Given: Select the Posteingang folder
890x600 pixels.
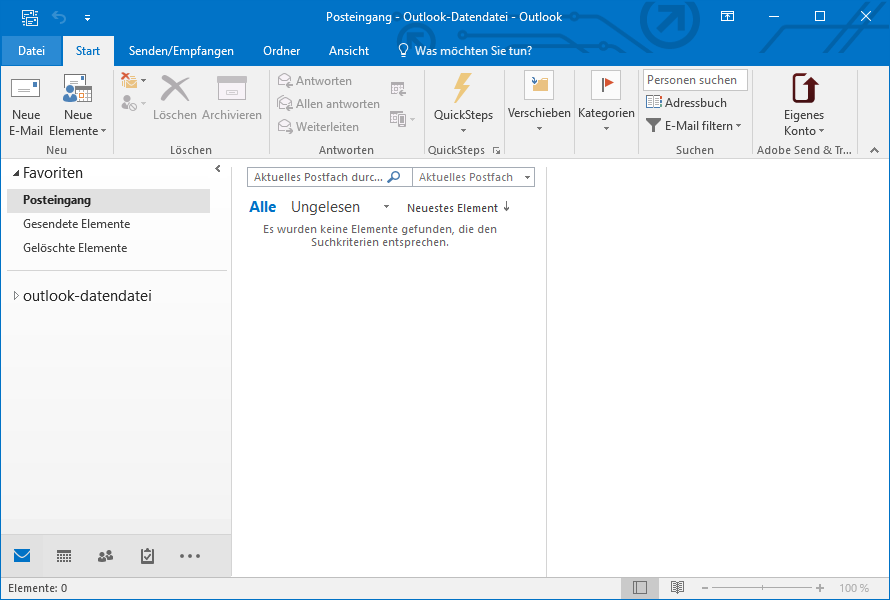Looking at the screenshot, I should pyautogui.click(x=108, y=200).
